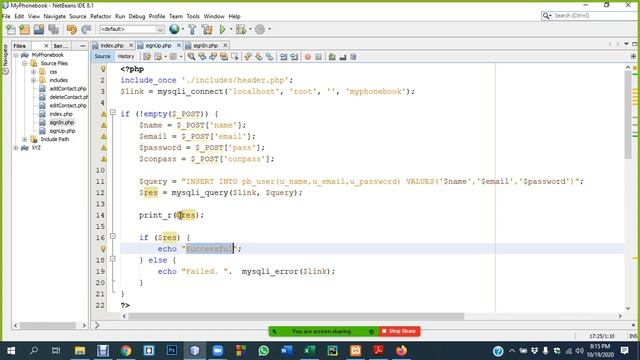The image size is (640, 360).
Task: Switch to the signIn.php editor tab
Action: pyautogui.click(x=205, y=45)
